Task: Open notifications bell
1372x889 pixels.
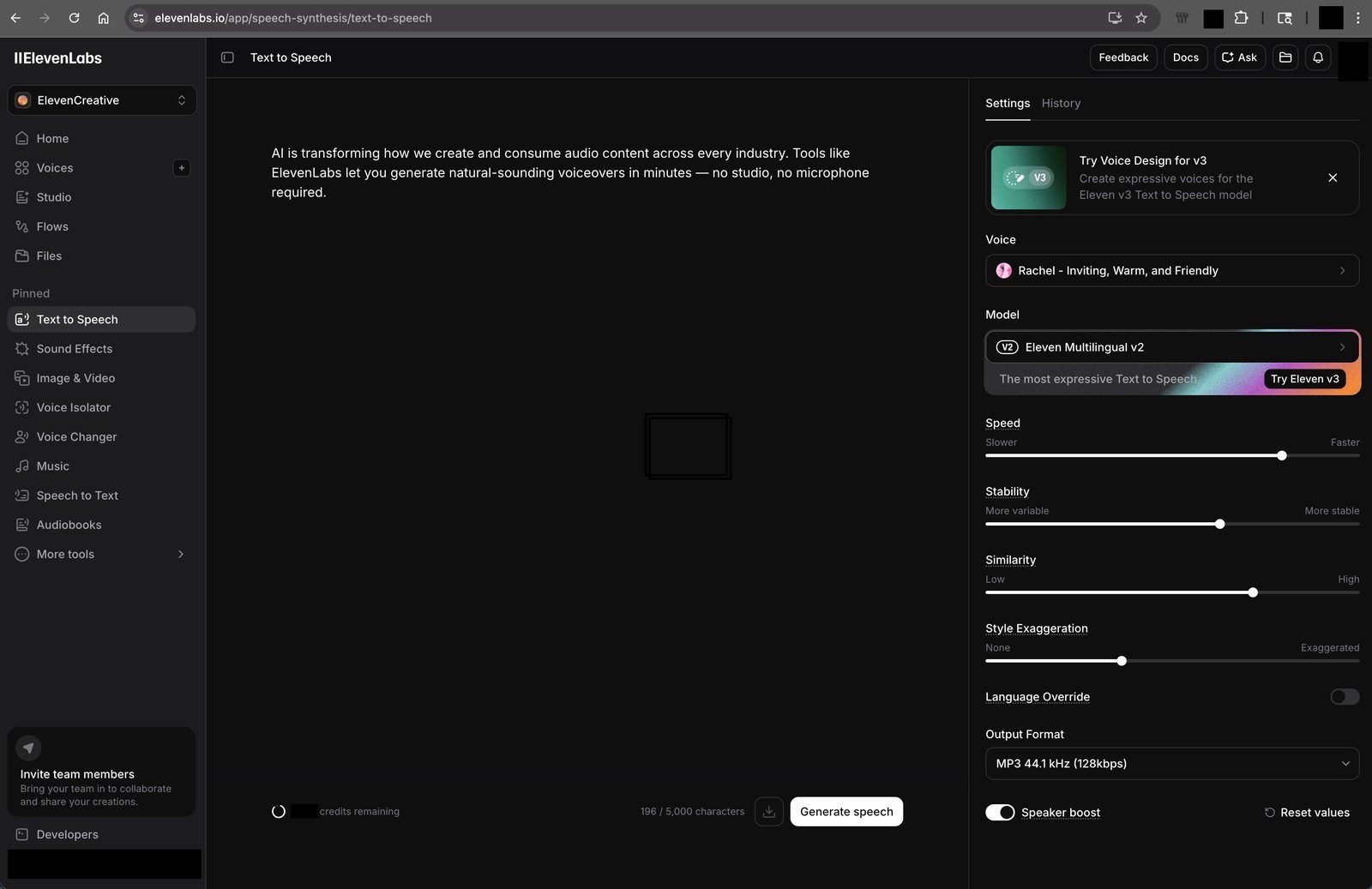Action: click(x=1318, y=57)
